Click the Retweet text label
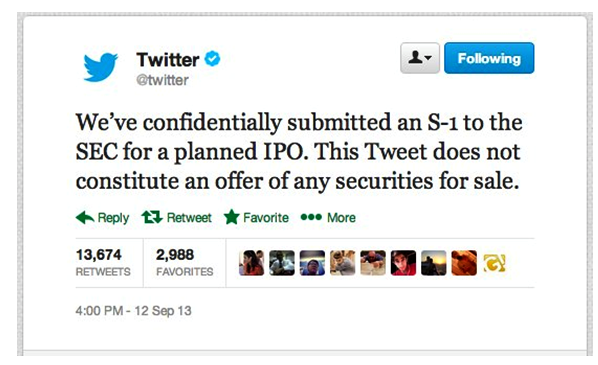Image resolution: width=598 pixels, height=365 pixels. (x=189, y=218)
